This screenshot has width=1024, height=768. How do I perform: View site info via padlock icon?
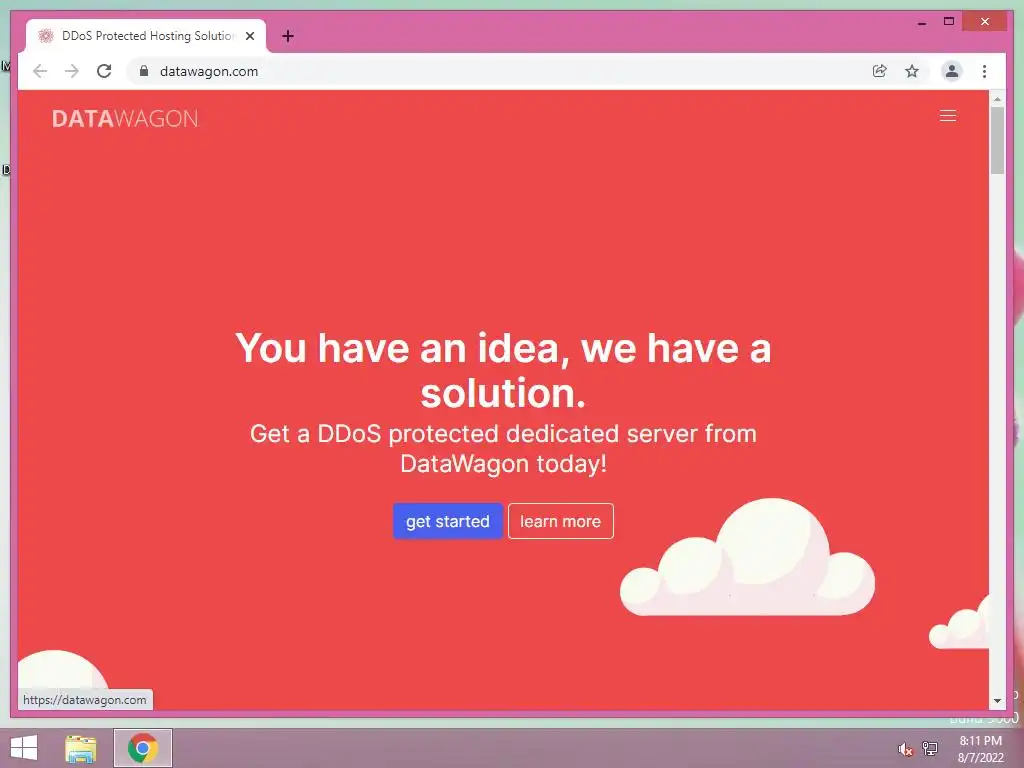pos(144,71)
